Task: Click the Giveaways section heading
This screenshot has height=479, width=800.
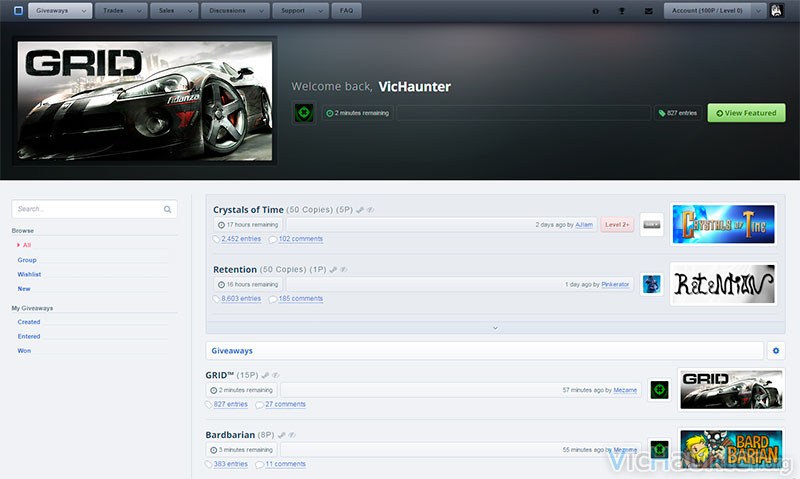Action: point(232,350)
